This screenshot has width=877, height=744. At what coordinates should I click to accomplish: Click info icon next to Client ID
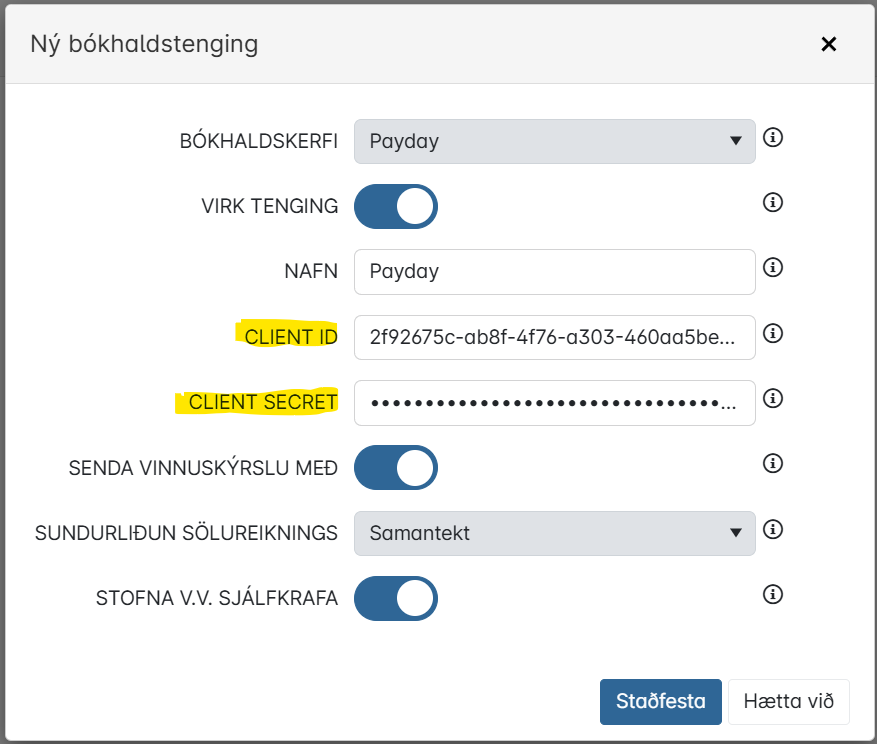[x=772, y=333]
